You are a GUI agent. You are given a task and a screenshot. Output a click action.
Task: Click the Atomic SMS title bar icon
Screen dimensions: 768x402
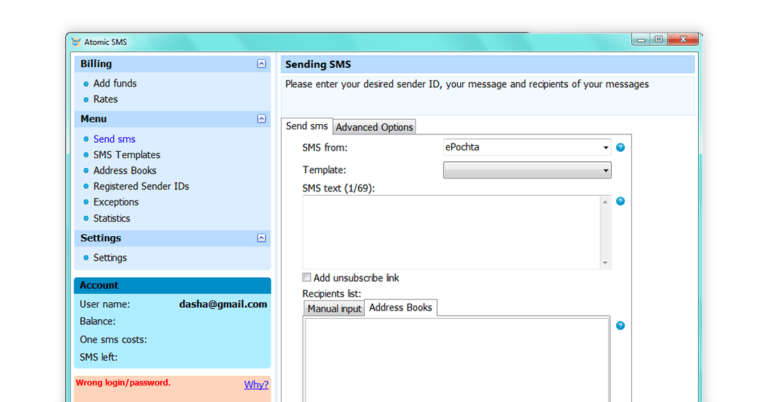76,41
